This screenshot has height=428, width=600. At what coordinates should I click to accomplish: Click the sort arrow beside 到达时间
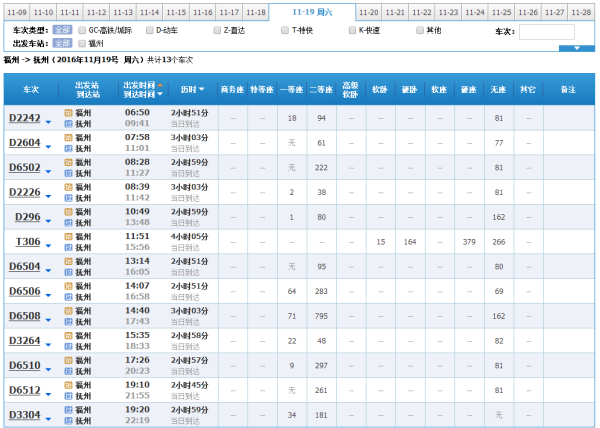[x=160, y=94]
